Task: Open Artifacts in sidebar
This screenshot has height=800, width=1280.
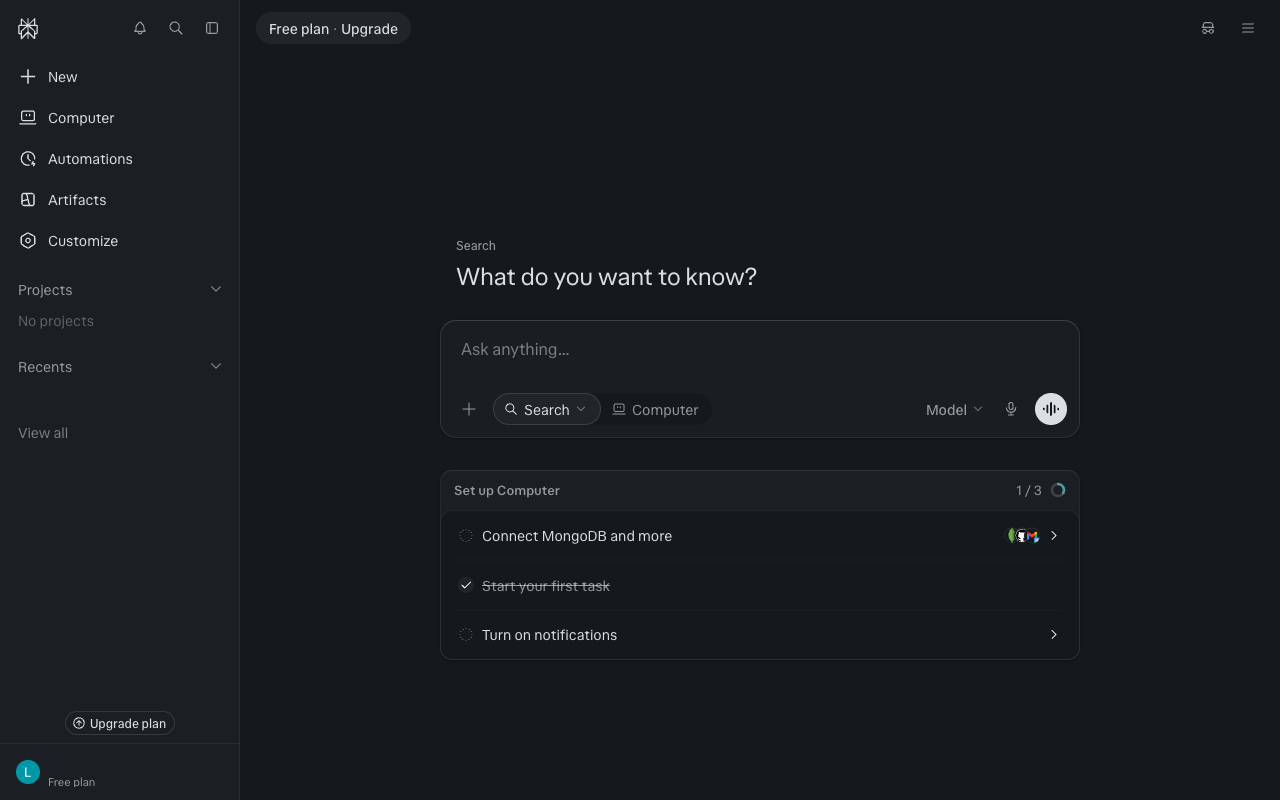Action: point(120,200)
